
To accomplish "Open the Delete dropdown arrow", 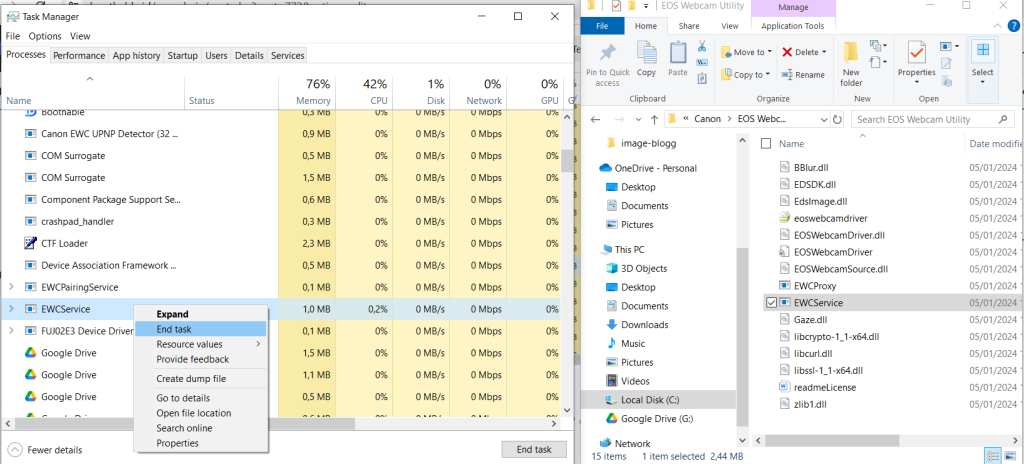I will [824, 52].
